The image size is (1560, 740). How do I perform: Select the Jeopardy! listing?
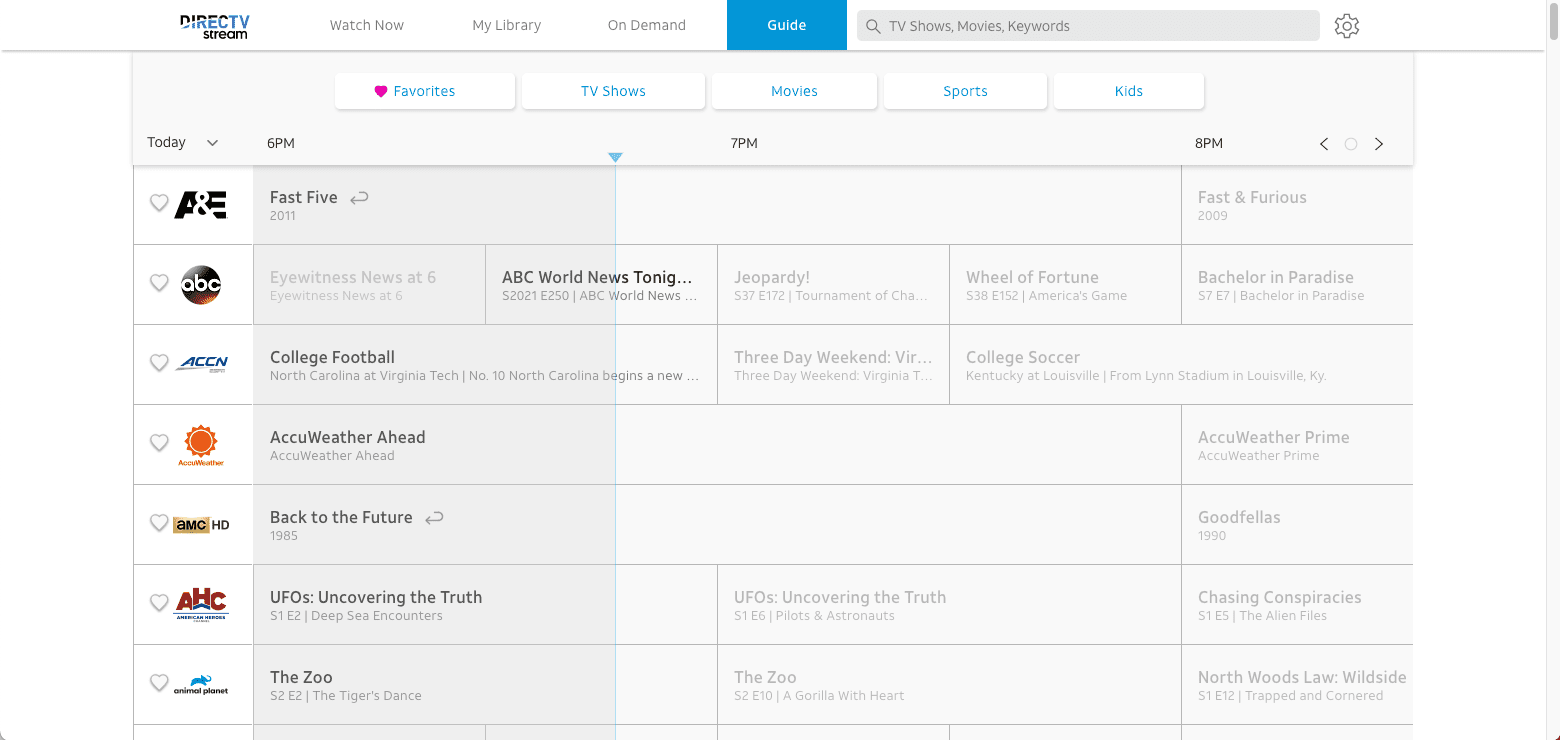[833, 285]
